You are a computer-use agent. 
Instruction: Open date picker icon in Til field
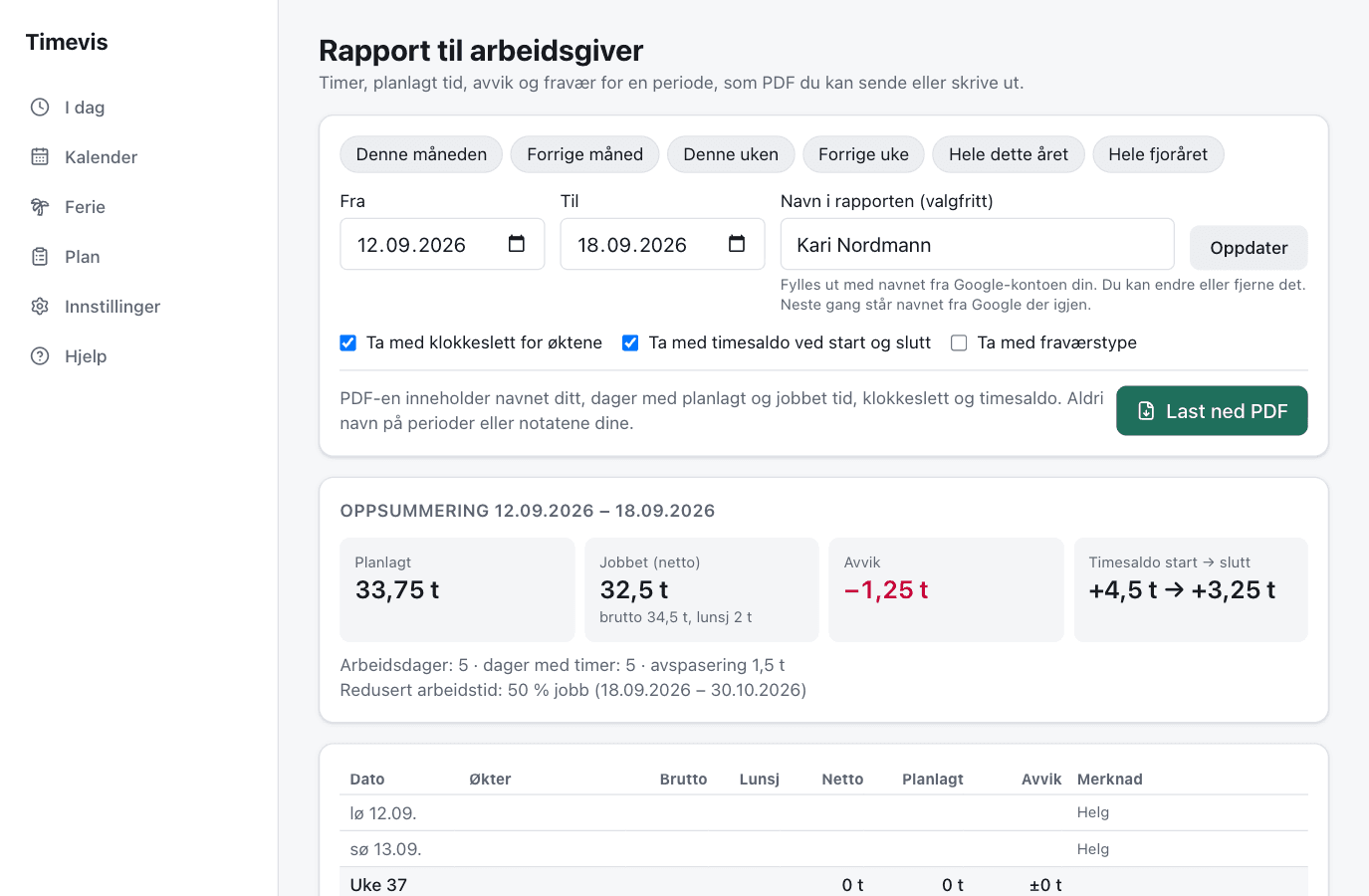coord(737,244)
